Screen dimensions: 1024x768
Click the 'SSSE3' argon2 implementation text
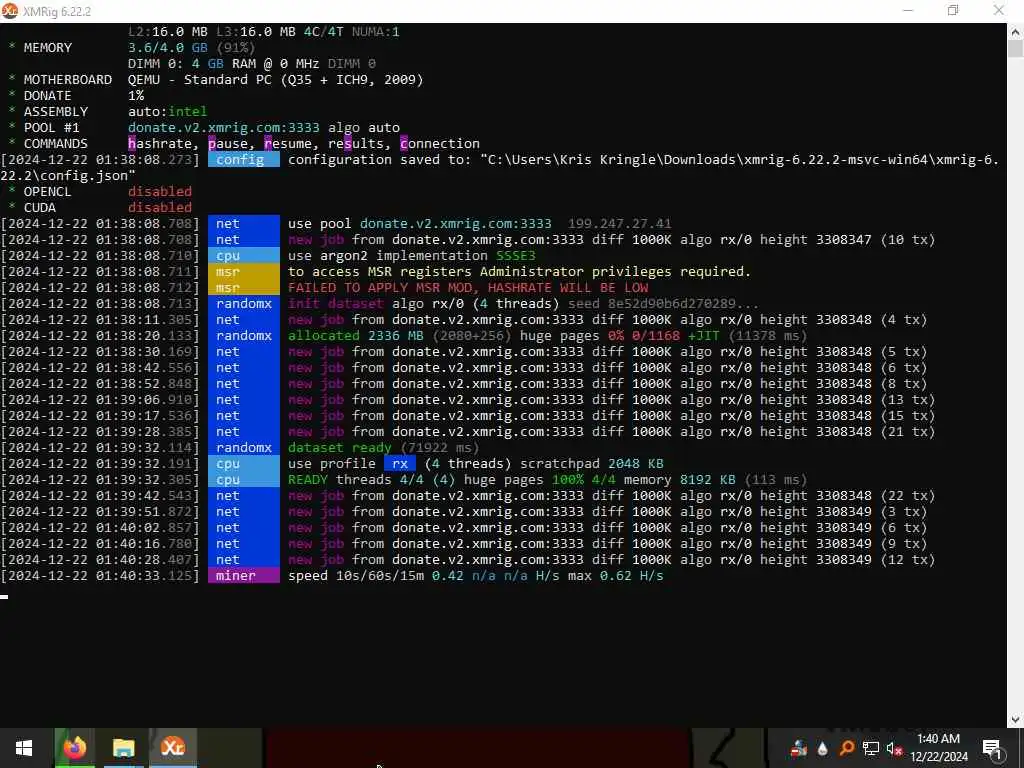(x=516, y=255)
